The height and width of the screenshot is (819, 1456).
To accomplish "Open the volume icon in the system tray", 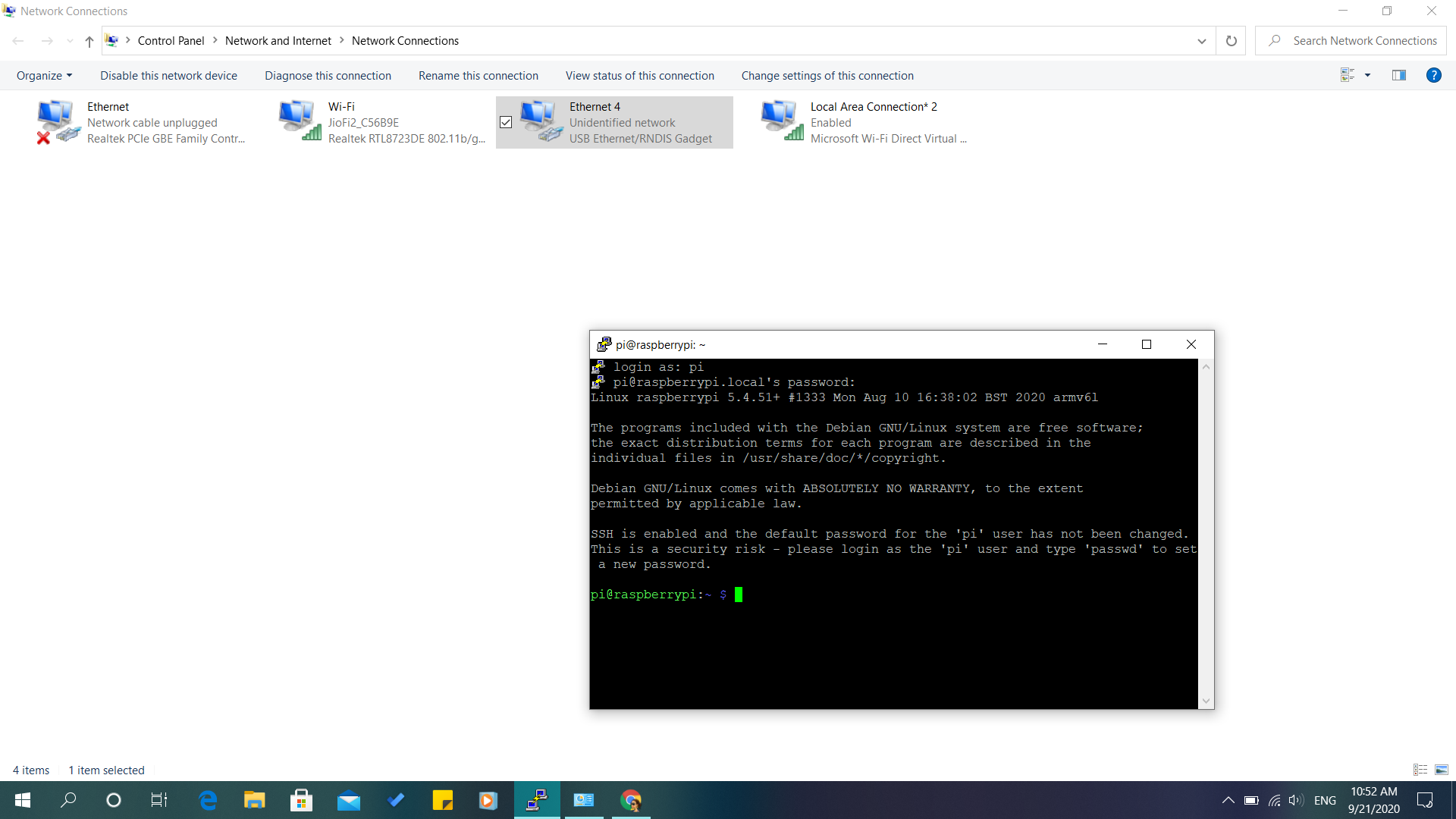I will pyautogui.click(x=1295, y=800).
